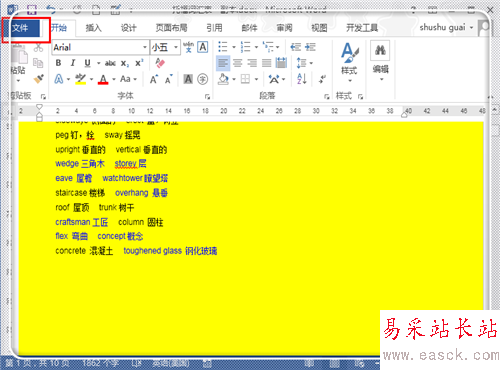The height and width of the screenshot is (370, 500).
Task: Open the Arial font name dropdown
Action: click(x=145, y=47)
